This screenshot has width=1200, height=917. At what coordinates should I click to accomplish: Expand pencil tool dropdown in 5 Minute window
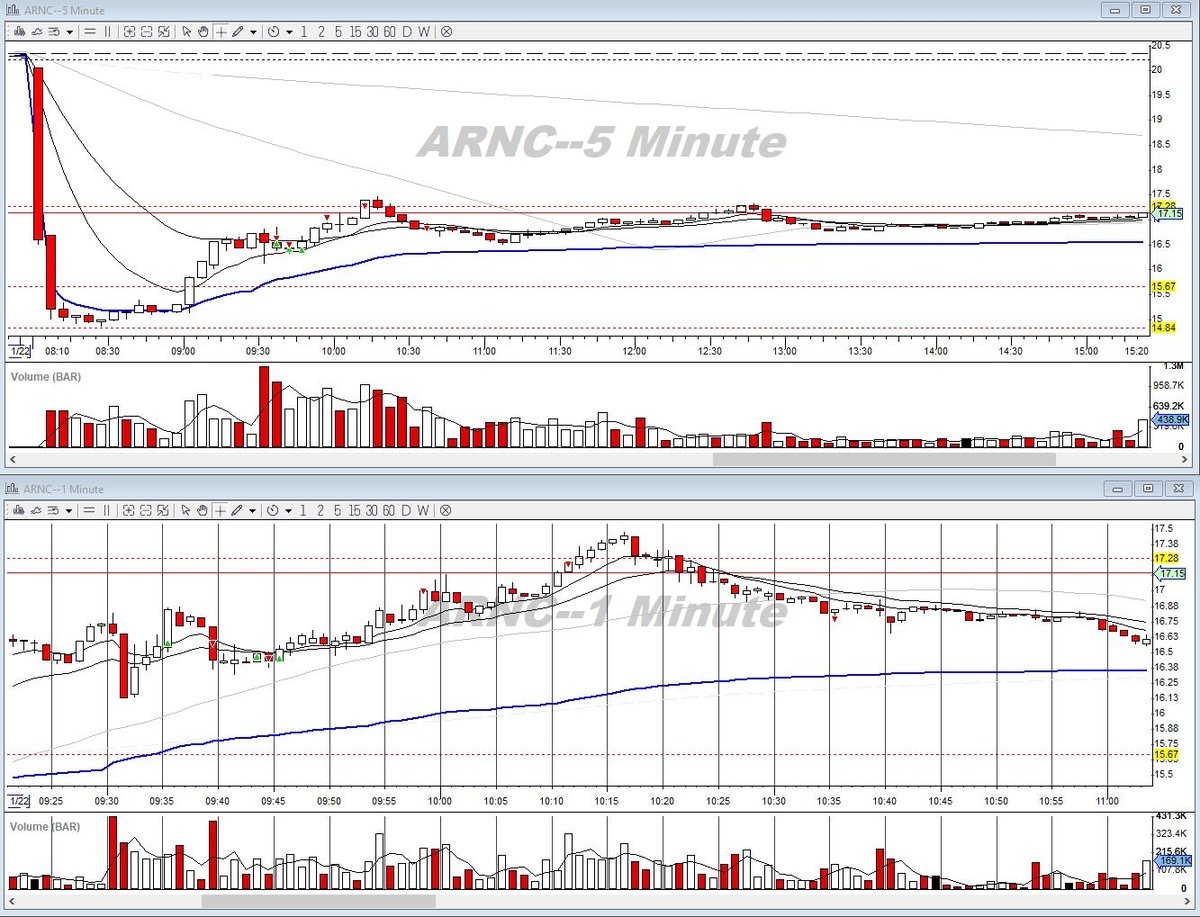[x=253, y=32]
